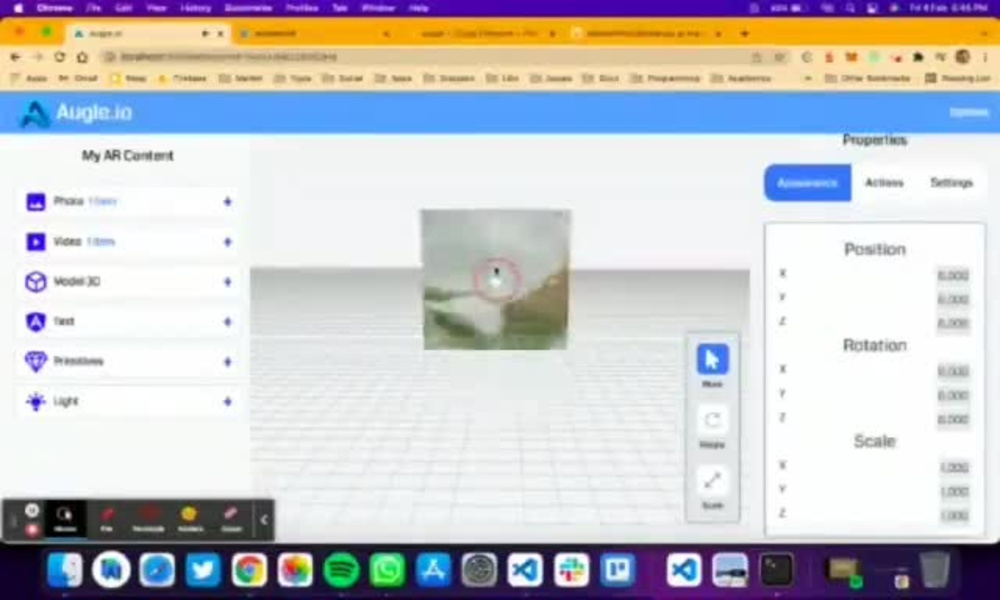Viewport: 1000px width, 600px height.
Task: Click the Spotlight search icon in menu bar
Action: click(850, 8)
